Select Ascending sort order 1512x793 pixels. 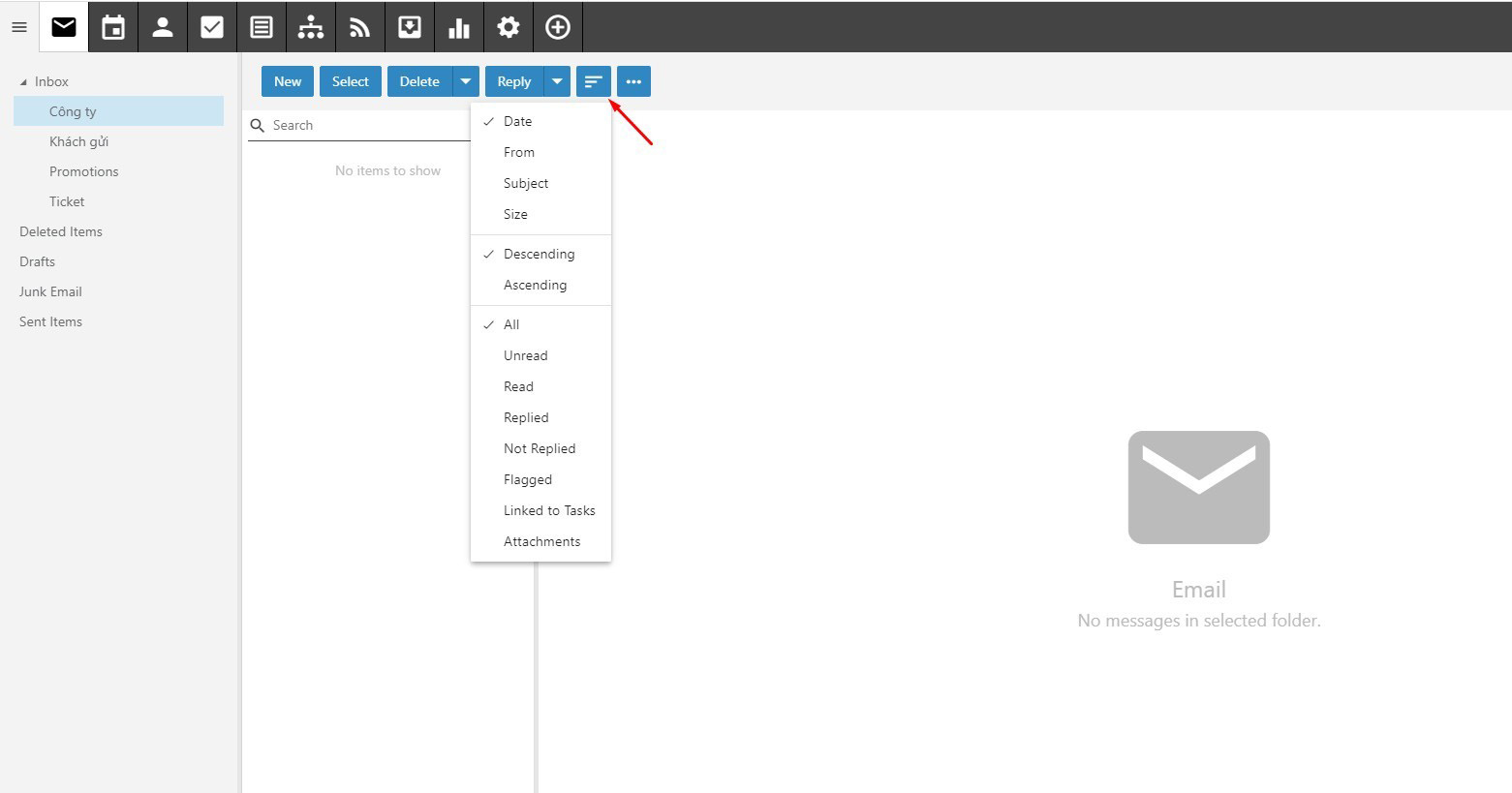[x=535, y=285]
